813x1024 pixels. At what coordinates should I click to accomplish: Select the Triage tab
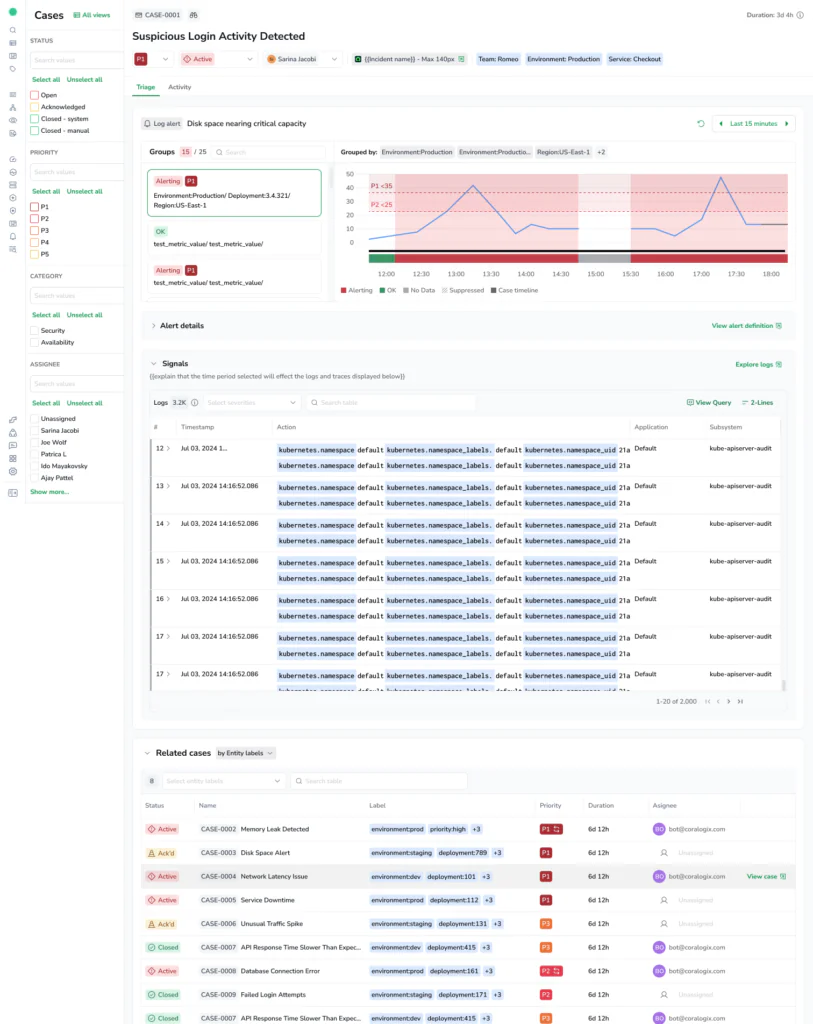tap(145, 88)
